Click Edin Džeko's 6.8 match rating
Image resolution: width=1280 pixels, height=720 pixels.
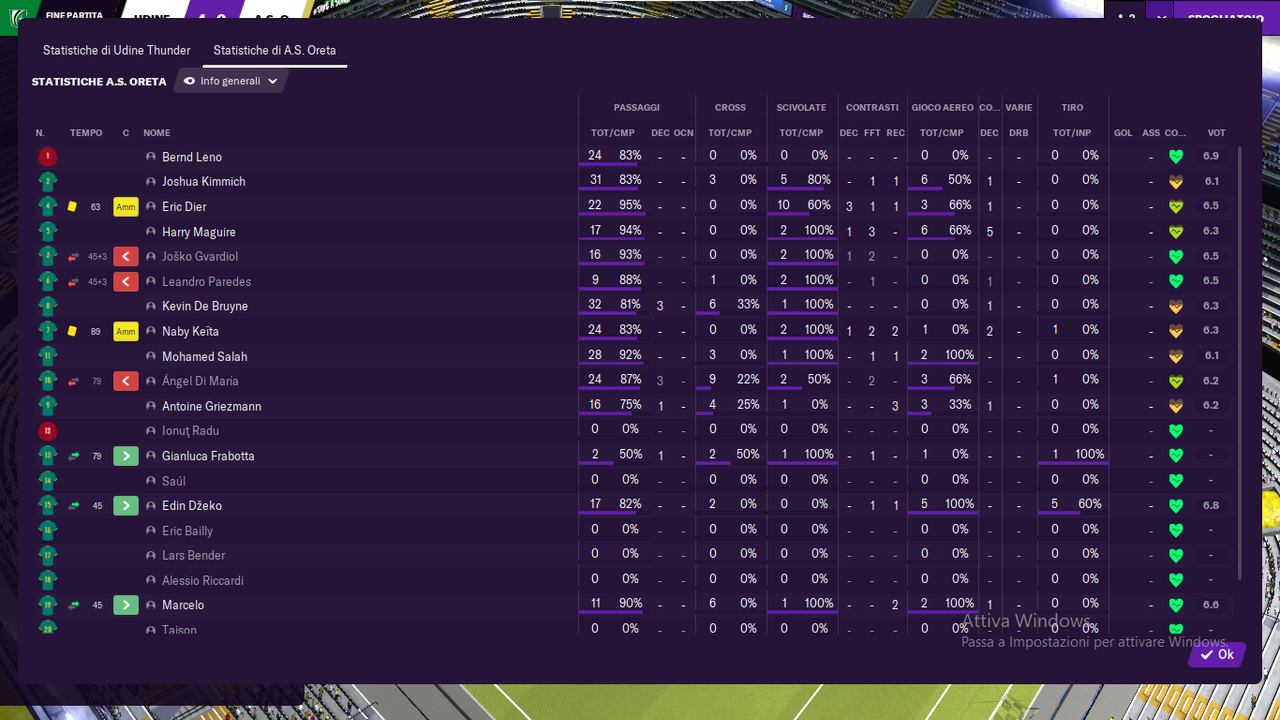click(x=1211, y=506)
